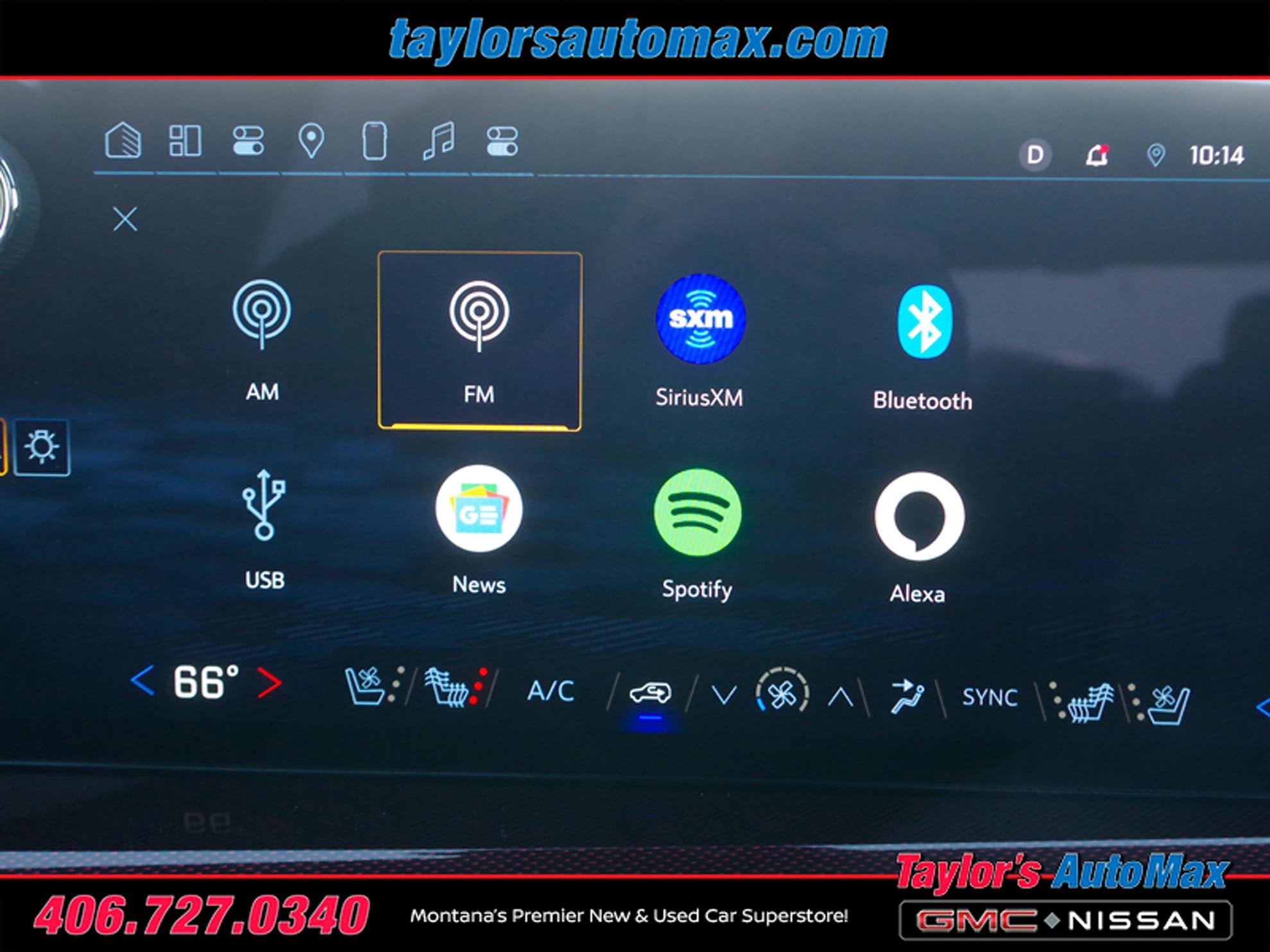Toggle air recirculation mode

(x=650, y=693)
